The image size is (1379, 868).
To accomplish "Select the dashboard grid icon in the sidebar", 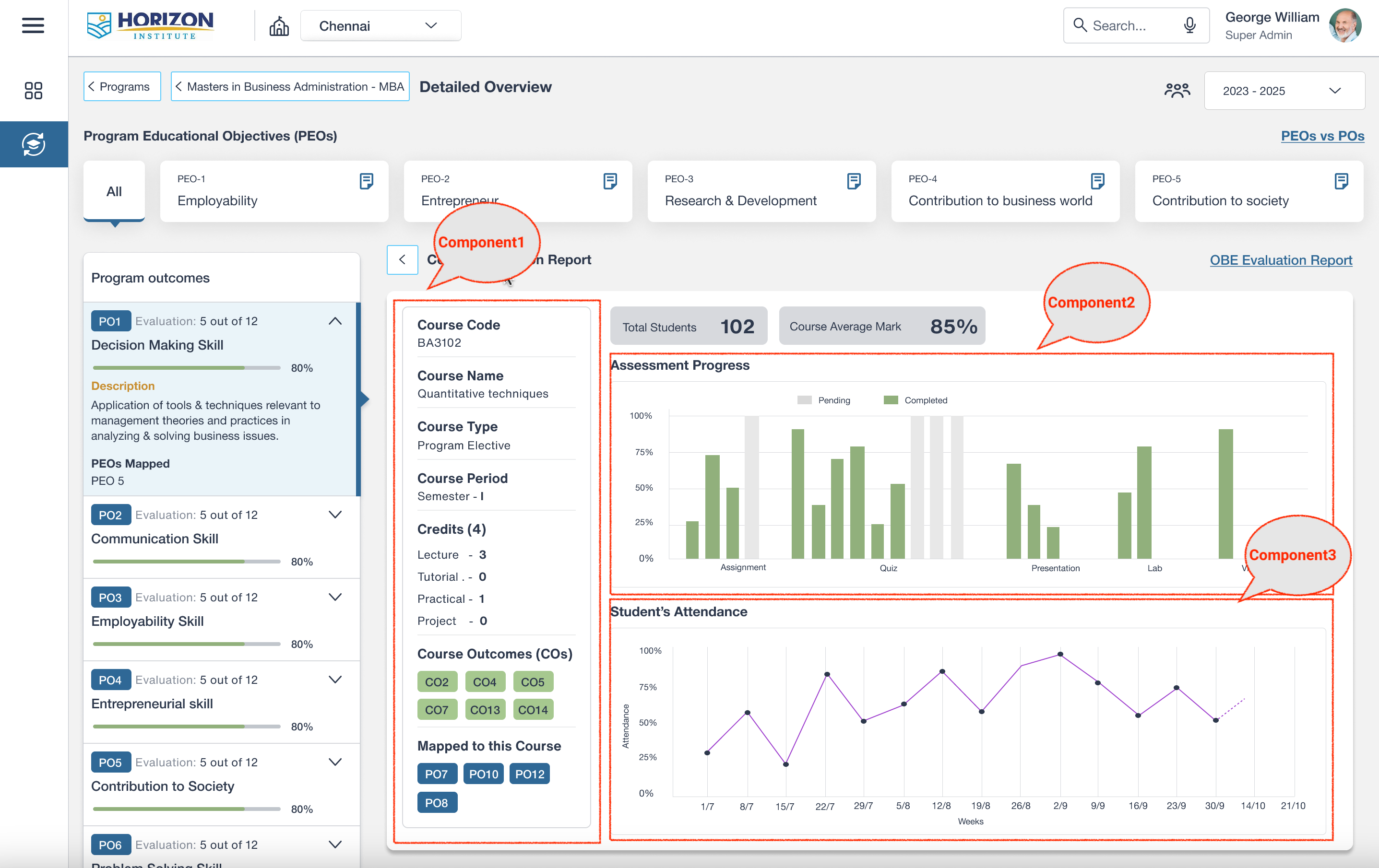I will 34,91.
